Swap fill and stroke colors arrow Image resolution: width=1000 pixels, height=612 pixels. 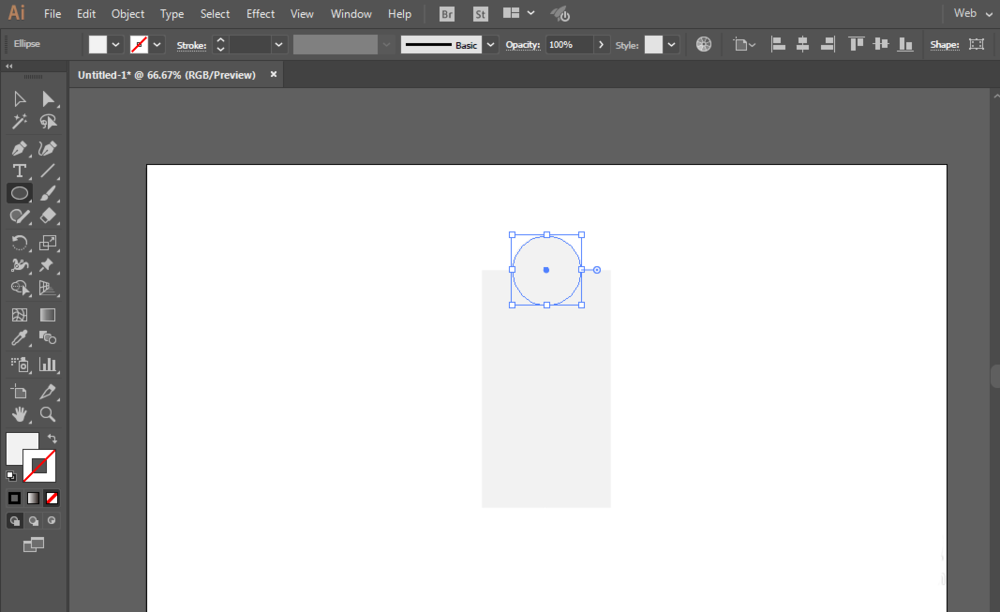coord(52,439)
